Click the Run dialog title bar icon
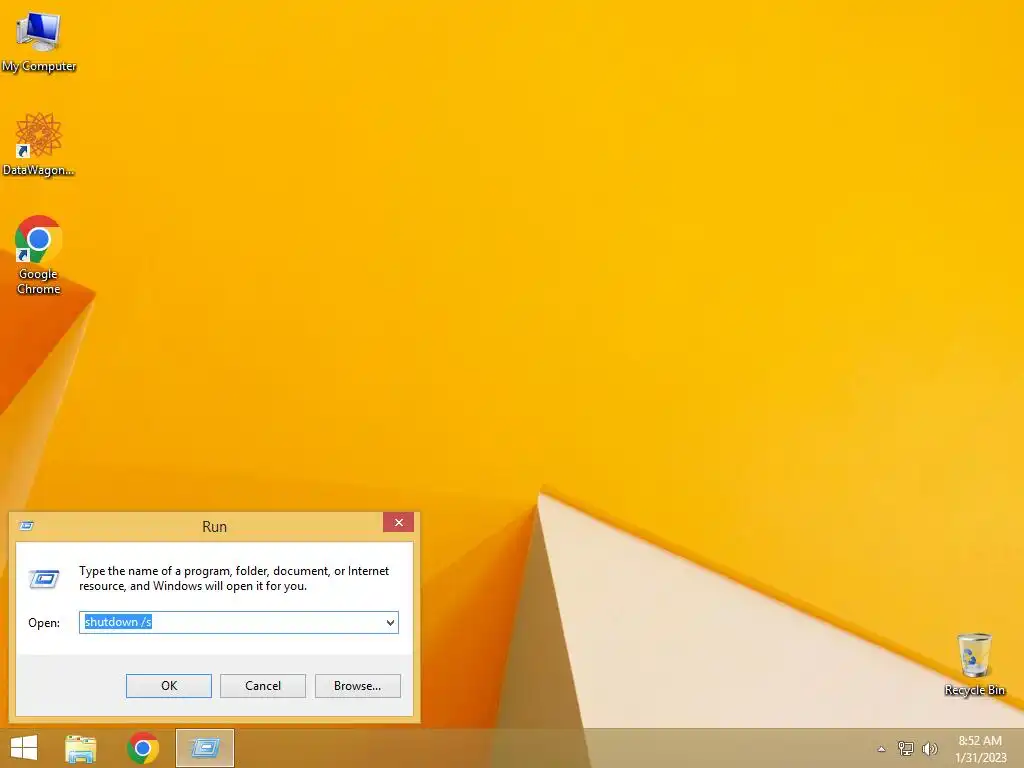The image size is (1024, 768). click(27, 526)
